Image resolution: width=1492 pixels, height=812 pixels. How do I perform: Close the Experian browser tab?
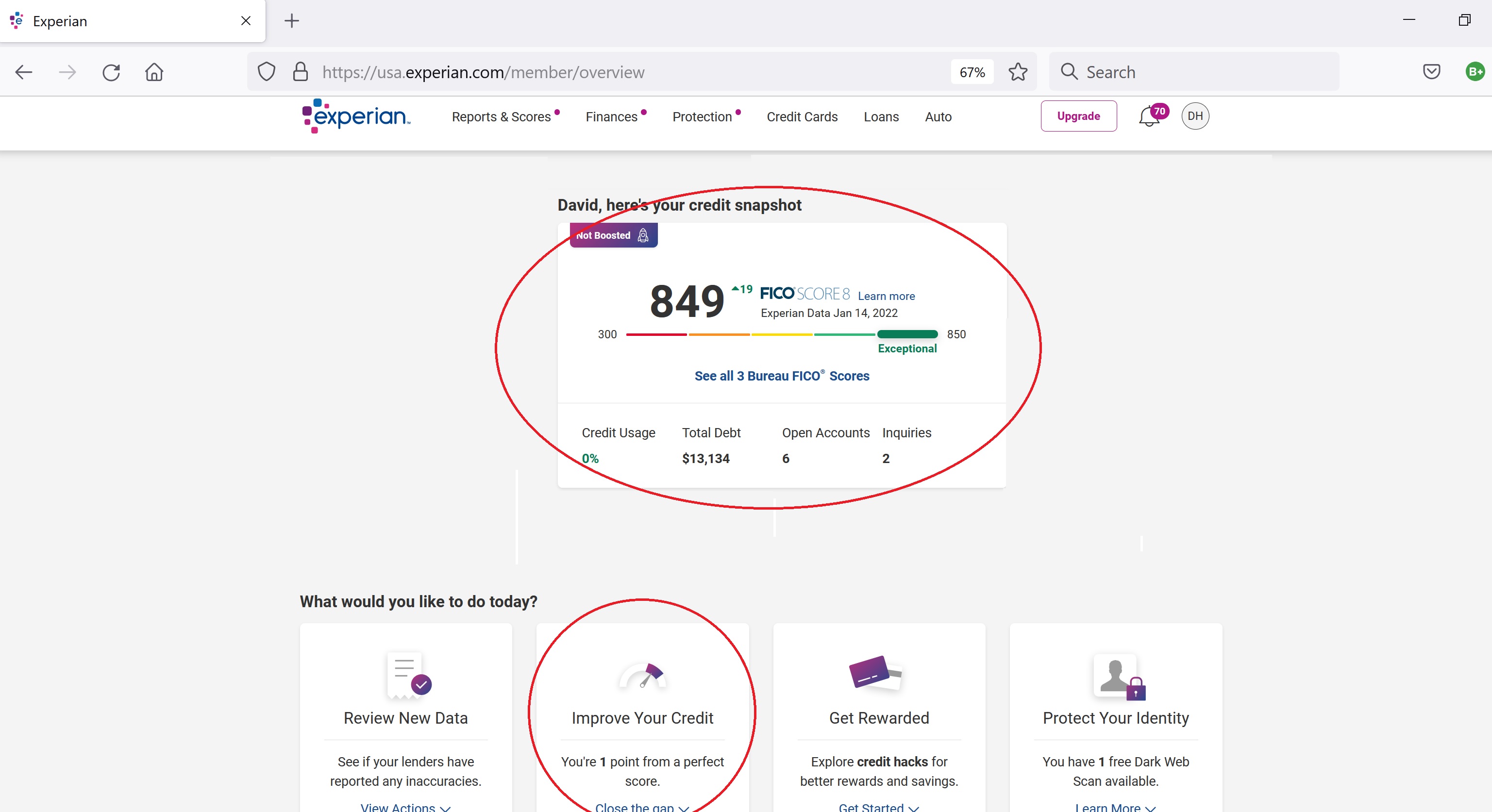tap(246, 21)
